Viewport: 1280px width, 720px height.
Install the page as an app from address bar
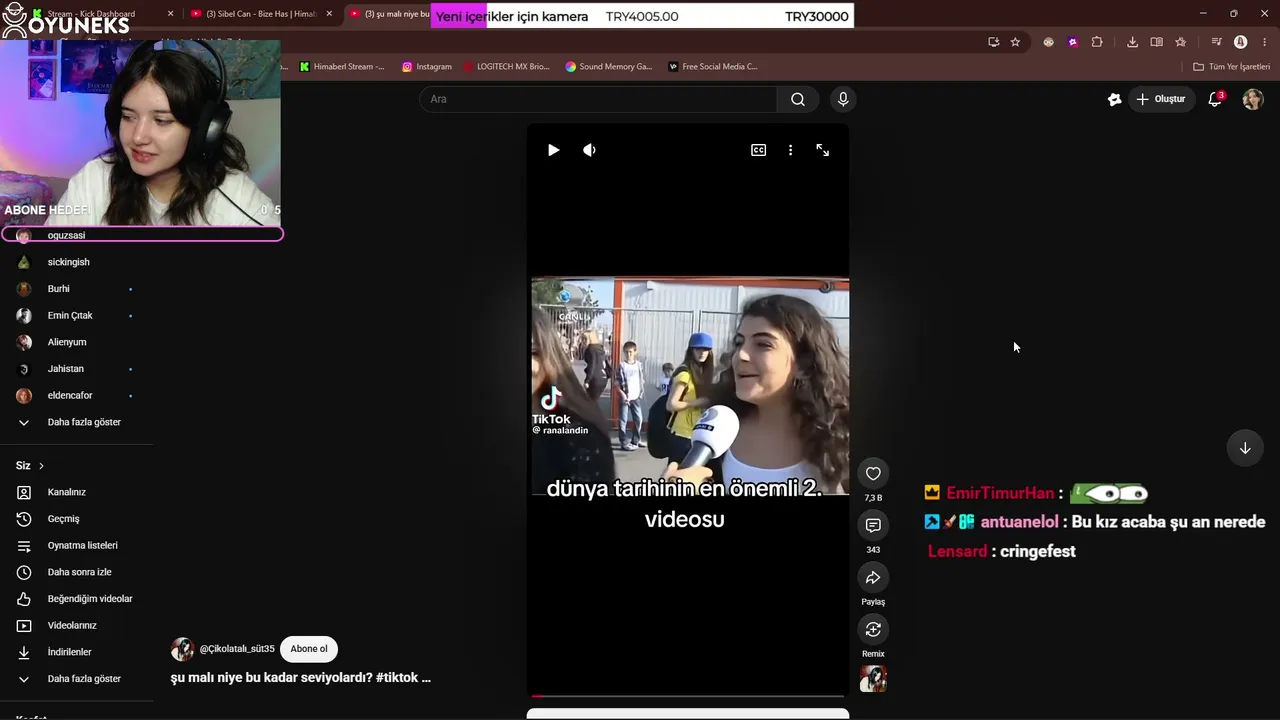click(993, 42)
